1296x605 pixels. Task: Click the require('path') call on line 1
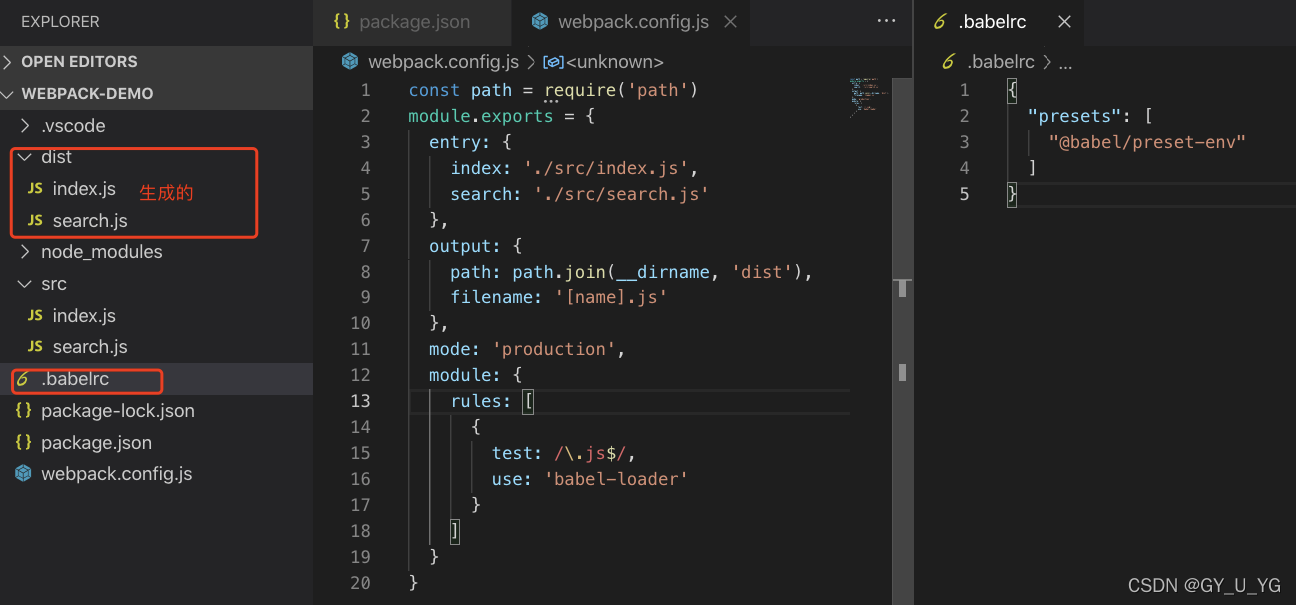click(620, 90)
